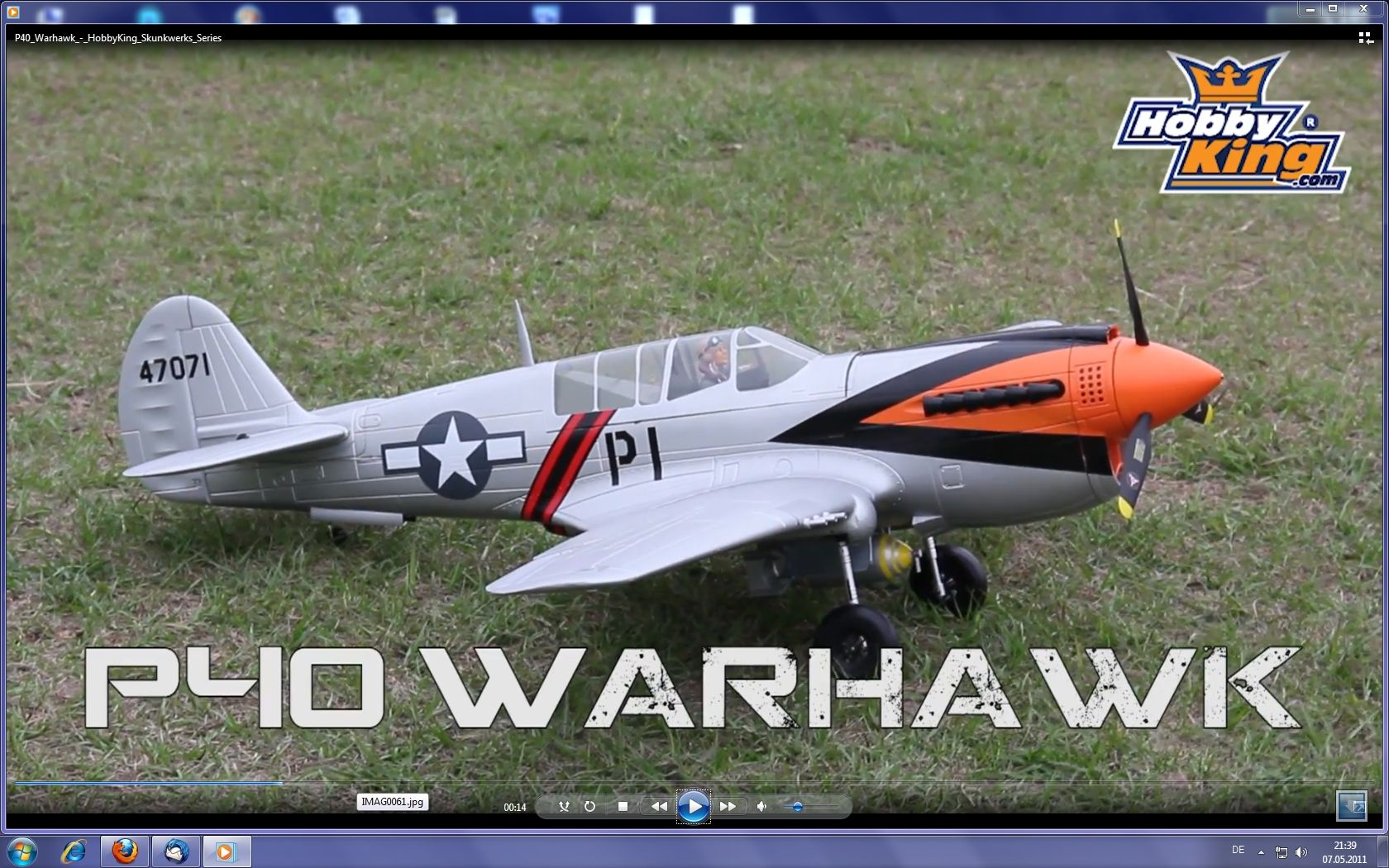Open the clock and date panel
This screenshot has height=868, width=1389.
1342,851
